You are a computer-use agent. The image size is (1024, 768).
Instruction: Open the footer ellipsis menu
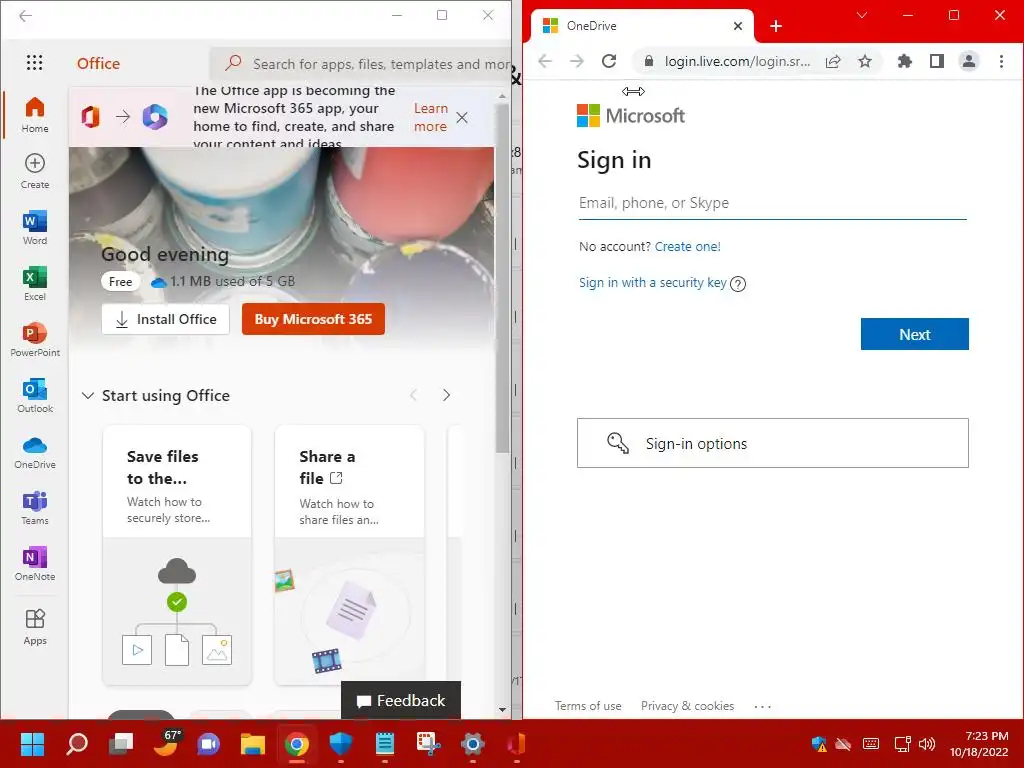click(x=762, y=707)
